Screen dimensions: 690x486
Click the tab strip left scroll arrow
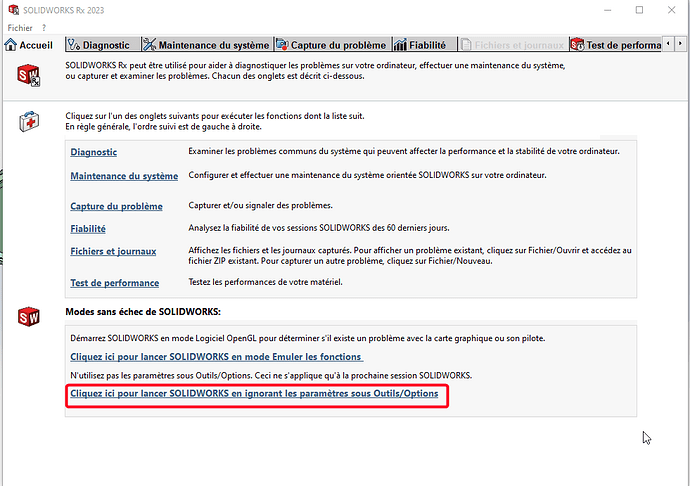[668, 44]
